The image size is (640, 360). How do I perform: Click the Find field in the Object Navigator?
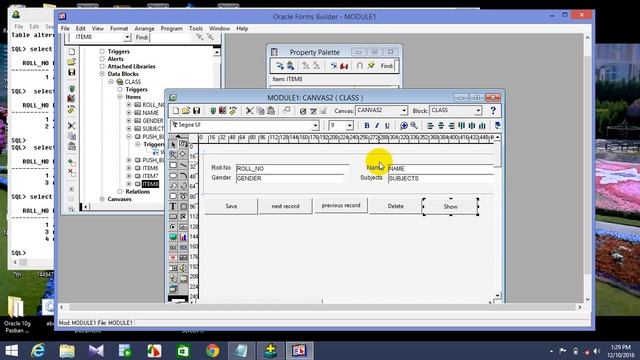170,38
